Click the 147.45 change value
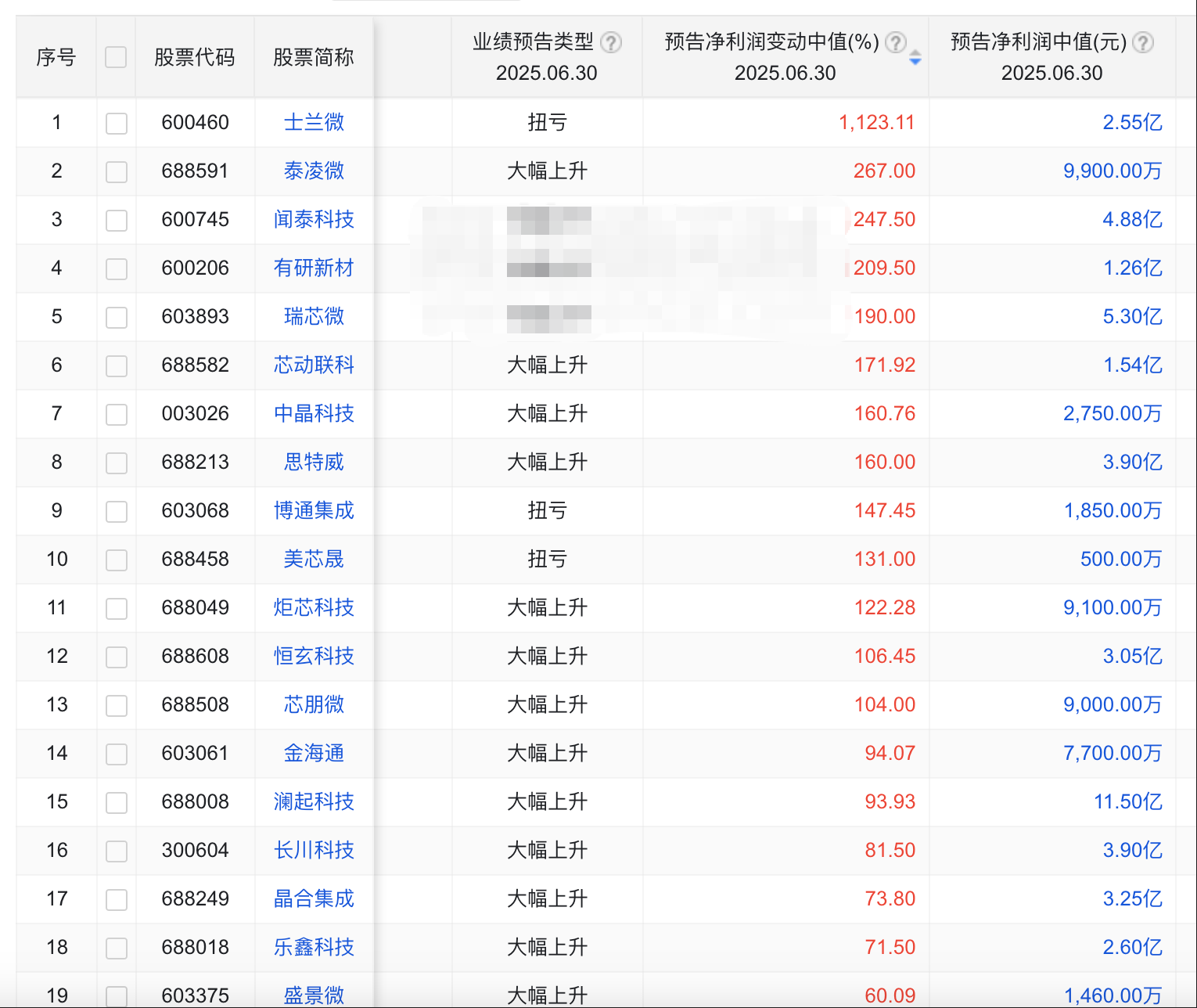This screenshot has width=1197, height=1008. [884, 510]
